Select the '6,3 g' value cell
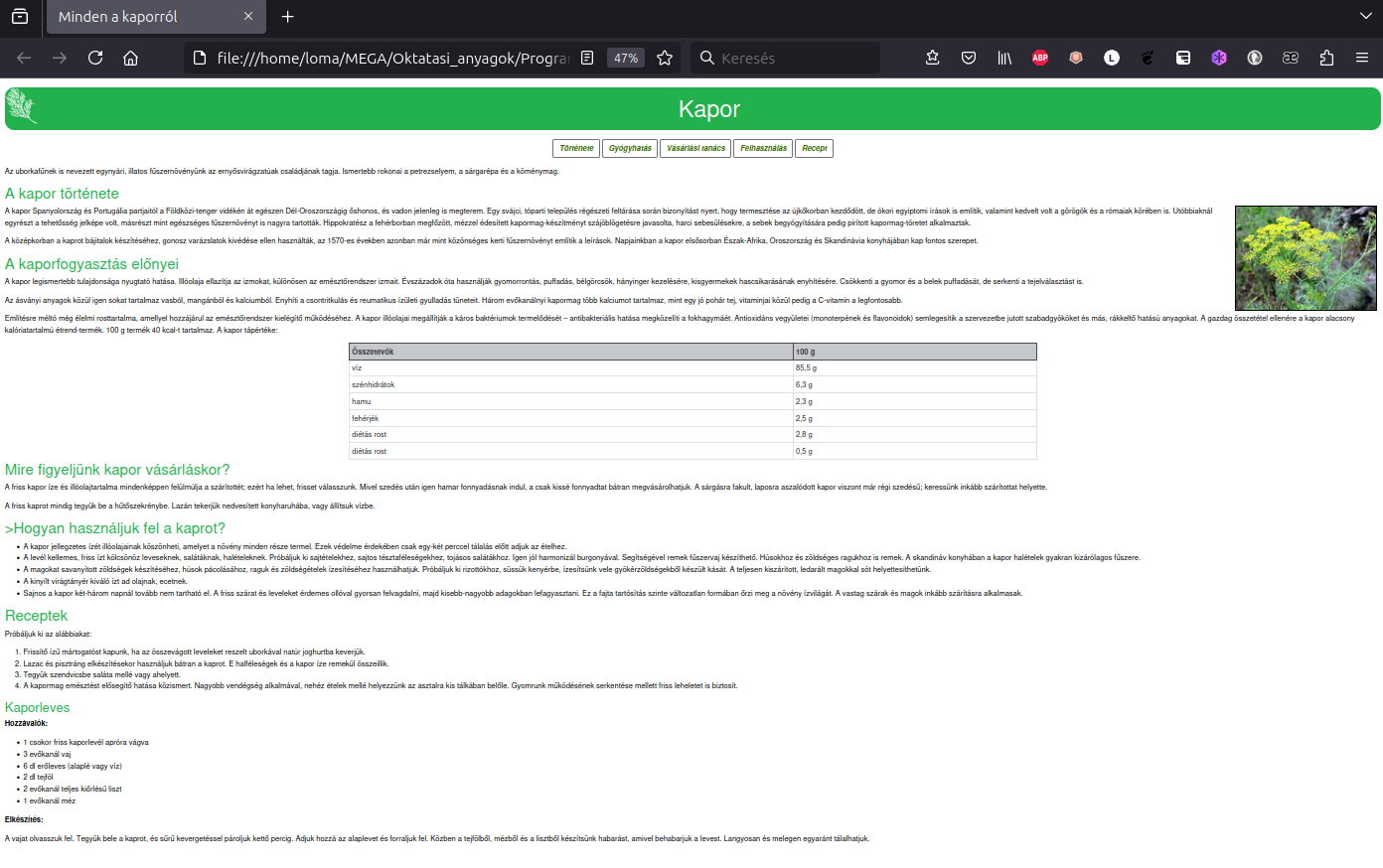 coord(915,384)
